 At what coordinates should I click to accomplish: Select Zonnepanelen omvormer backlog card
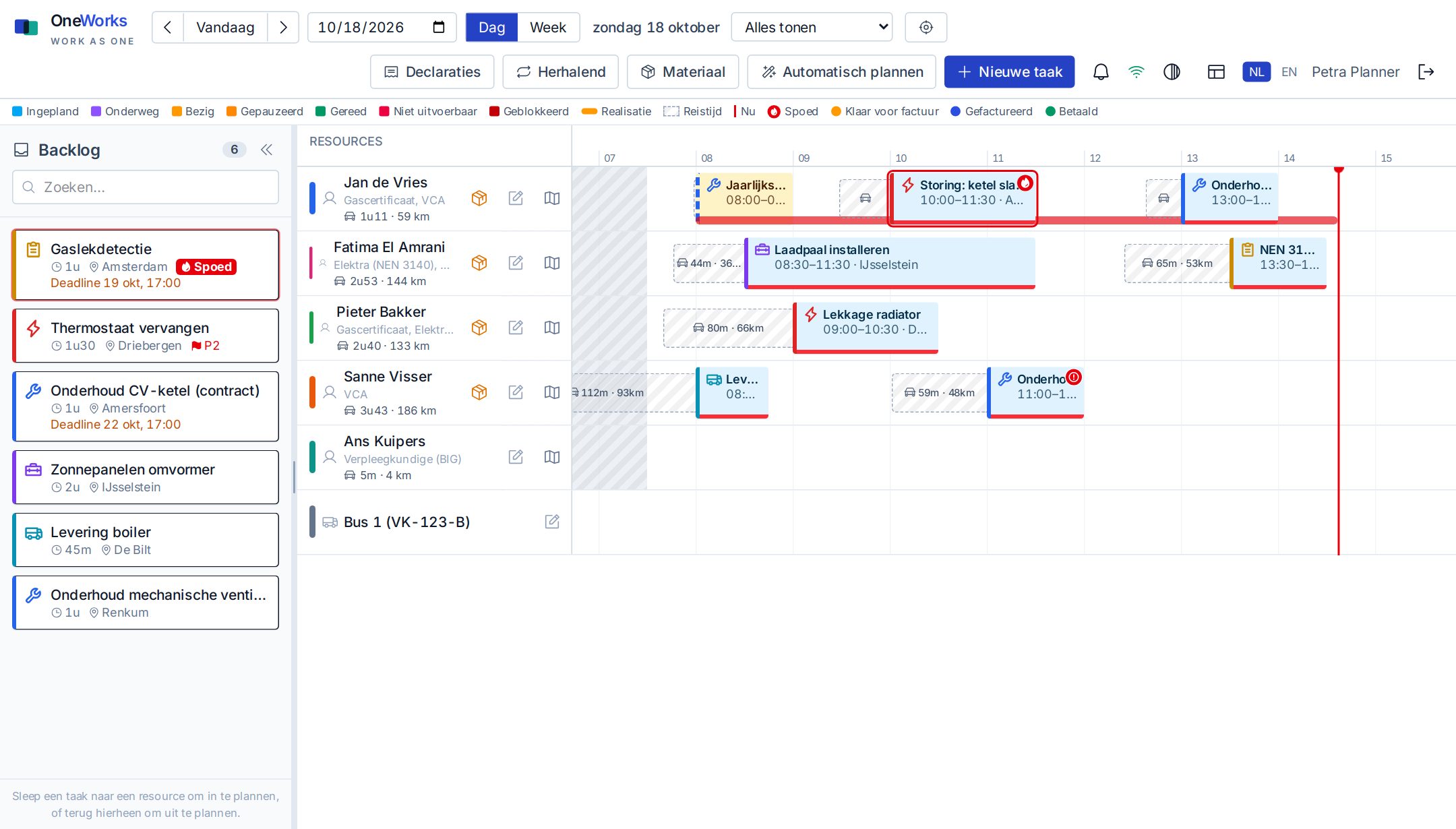(146, 477)
